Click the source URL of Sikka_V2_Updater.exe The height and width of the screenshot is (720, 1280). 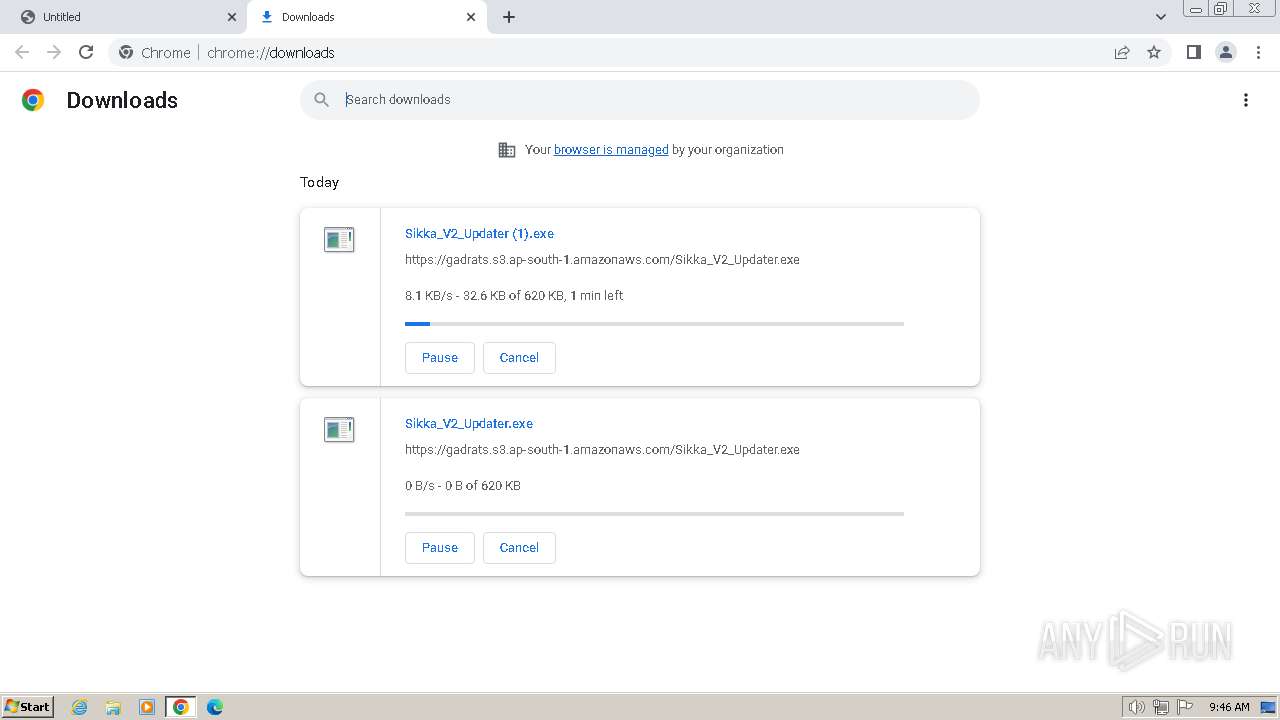(602, 450)
